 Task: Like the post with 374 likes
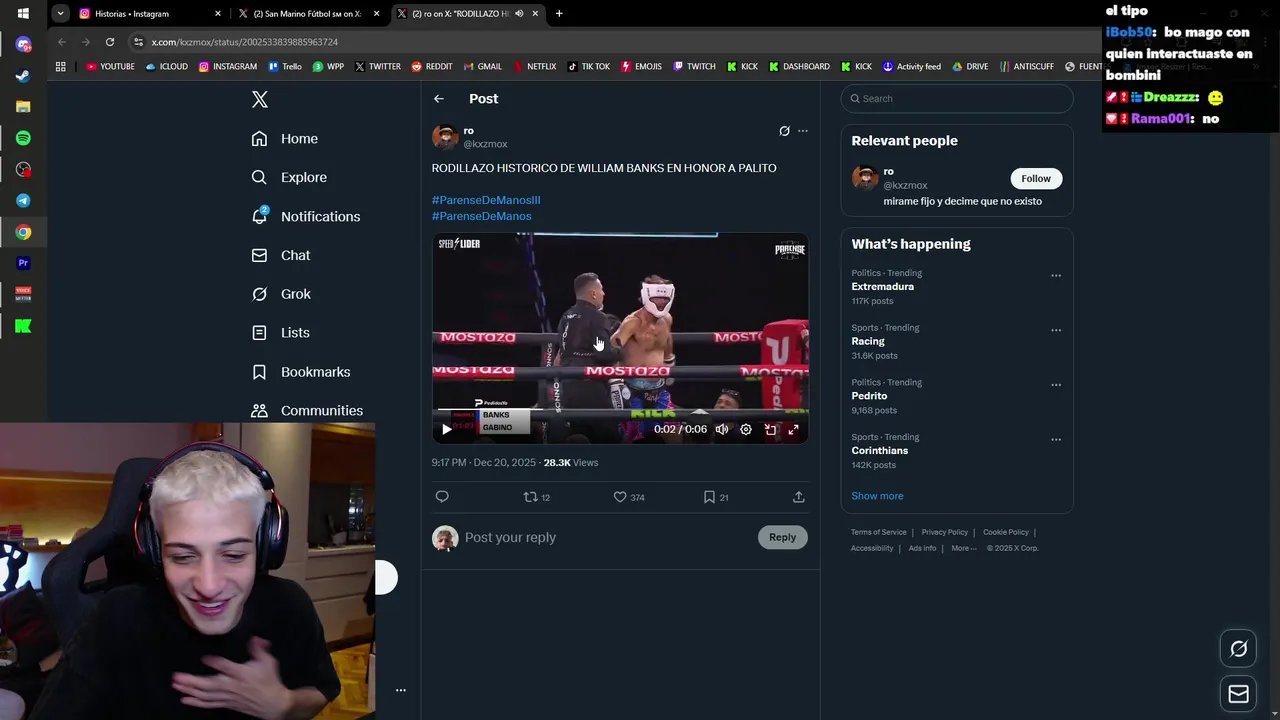point(628,497)
